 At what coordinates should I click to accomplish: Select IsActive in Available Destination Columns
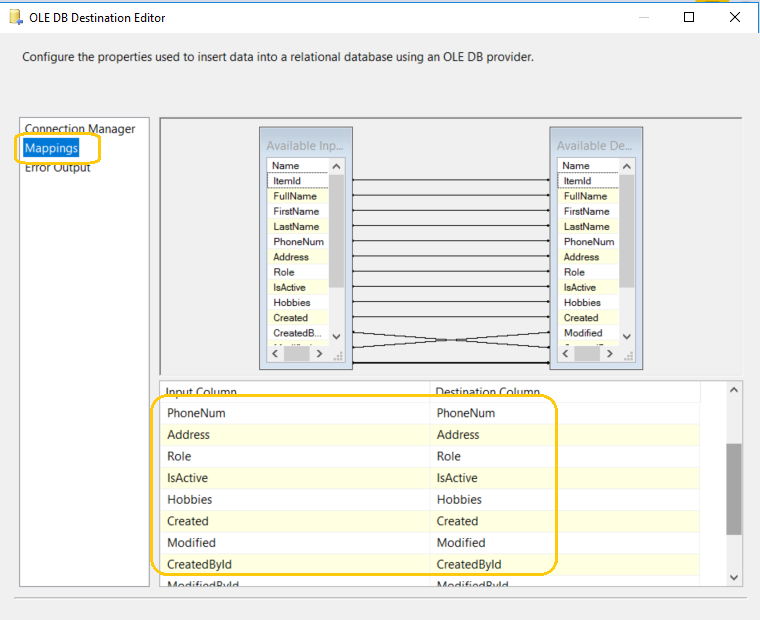[588, 287]
